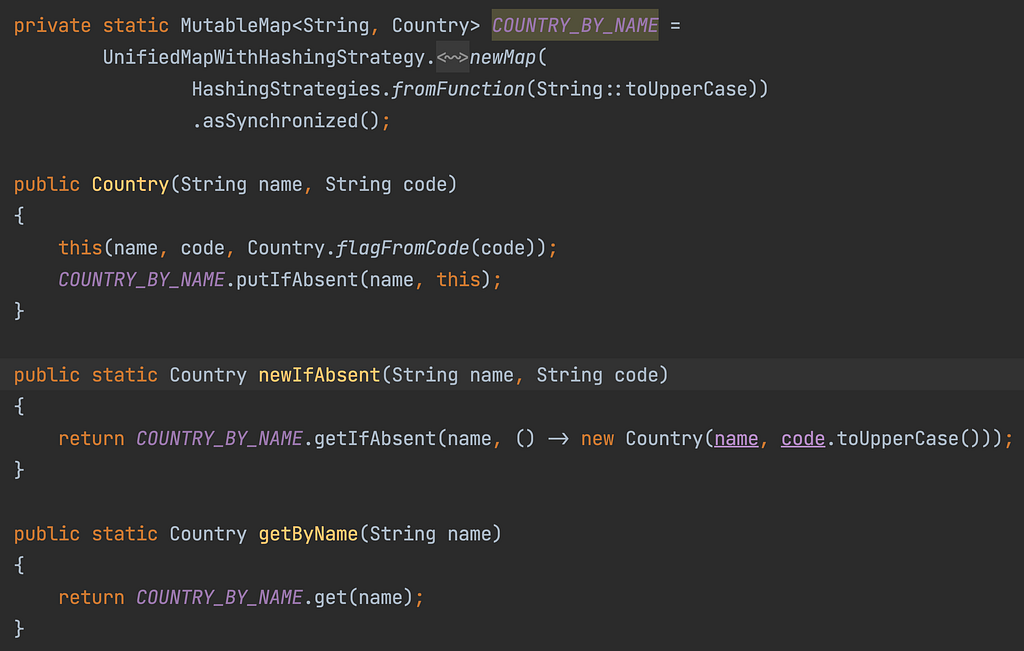This screenshot has width=1024, height=651.
Task: Click UnifiedMapWithHashingStrategy class name
Action: click(x=264, y=57)
